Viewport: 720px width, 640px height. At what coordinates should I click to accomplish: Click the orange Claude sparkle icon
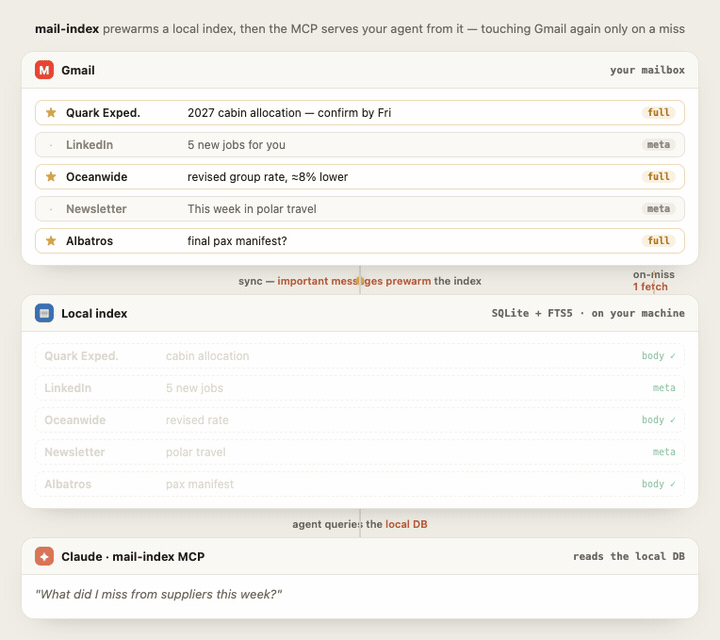pyautogui.click(x=44, y=556)
